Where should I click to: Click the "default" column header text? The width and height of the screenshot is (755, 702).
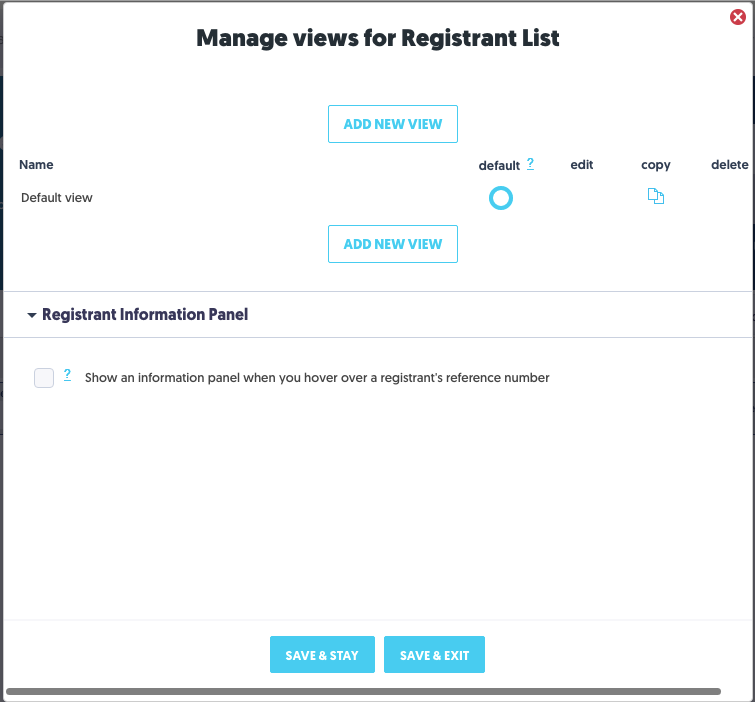[x=499, y=166]
